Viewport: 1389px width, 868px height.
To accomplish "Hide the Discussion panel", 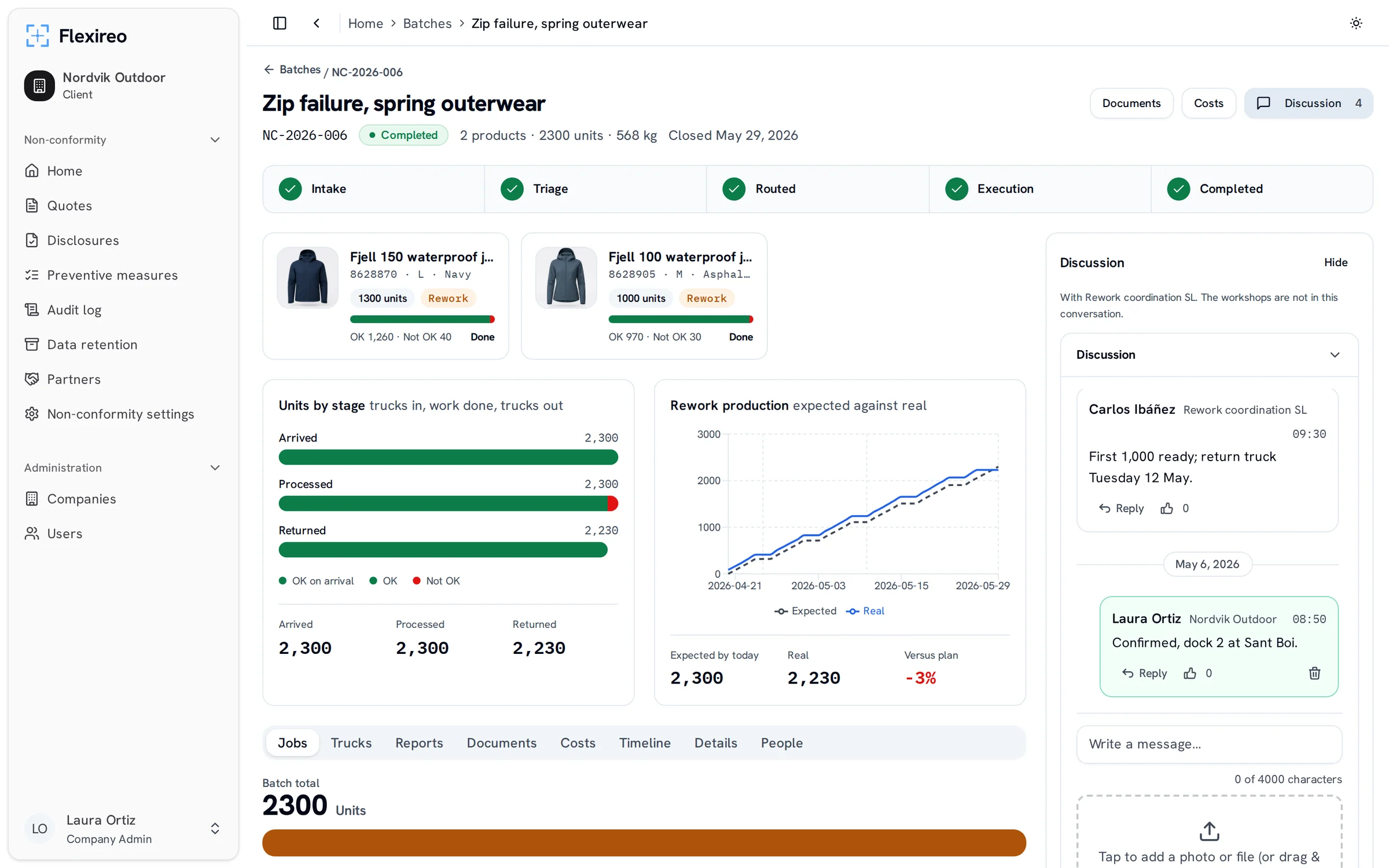I will (1336, 262).
